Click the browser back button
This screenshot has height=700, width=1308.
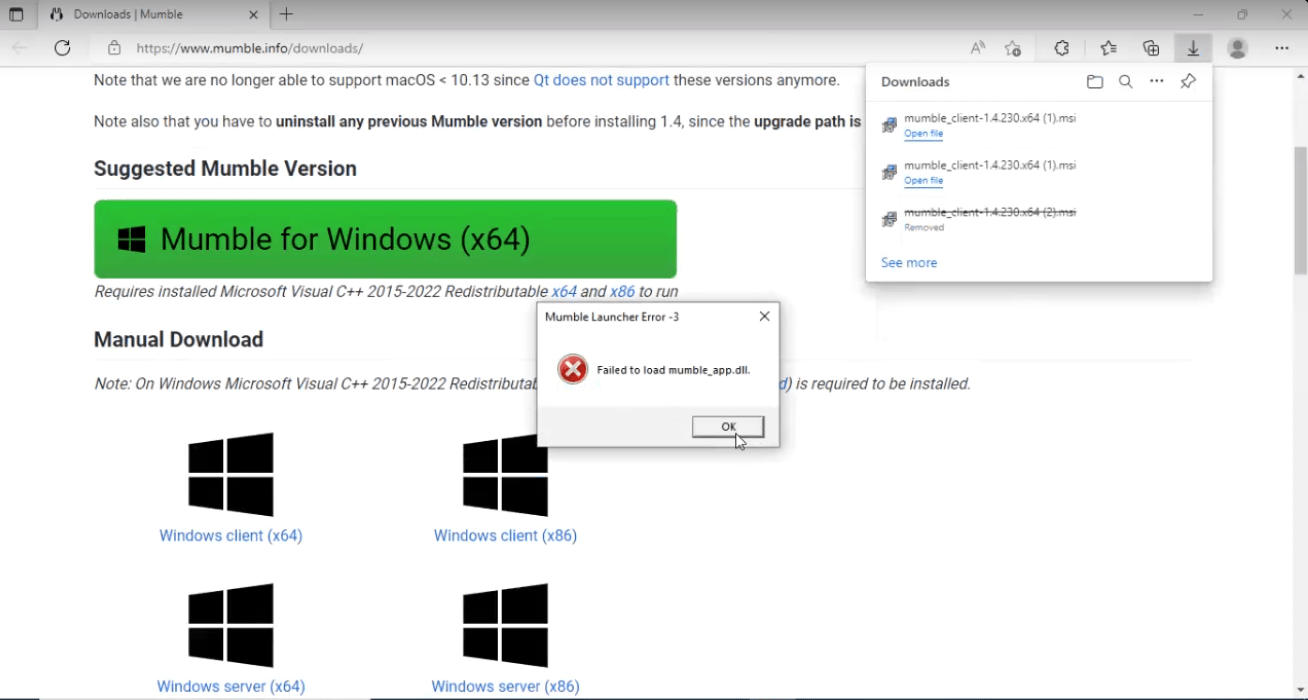(x=20, y=48)
